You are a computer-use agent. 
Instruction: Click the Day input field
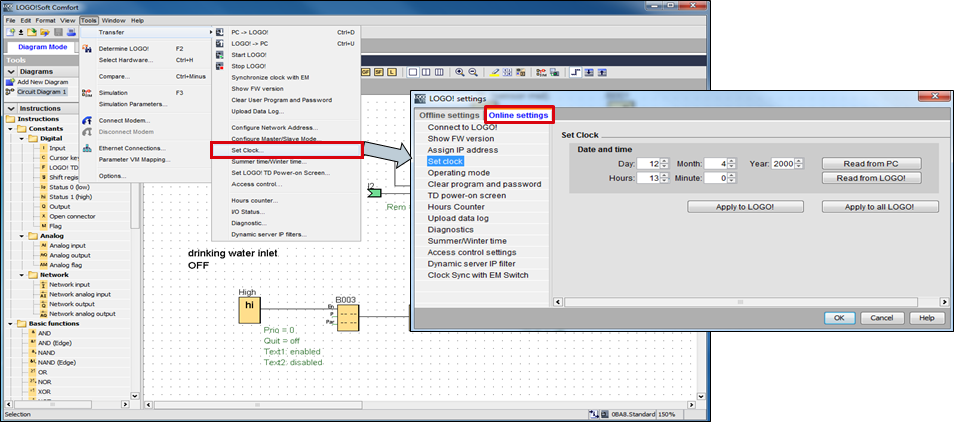pos(649,164)
